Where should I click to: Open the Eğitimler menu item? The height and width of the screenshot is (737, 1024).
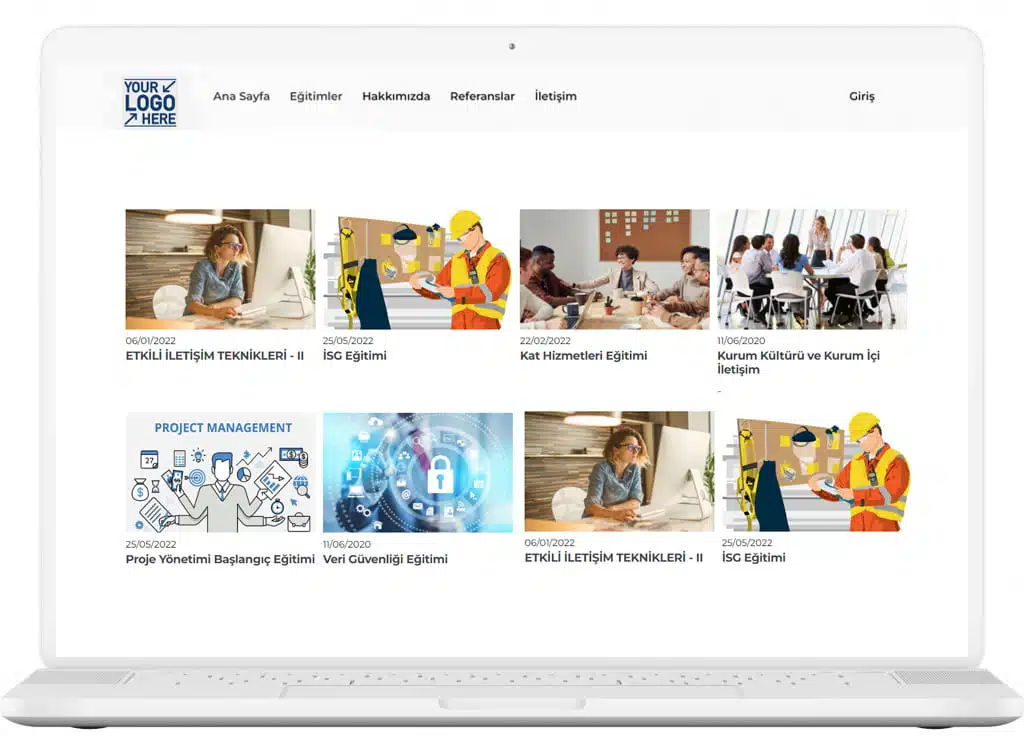[x=315, y=96]
